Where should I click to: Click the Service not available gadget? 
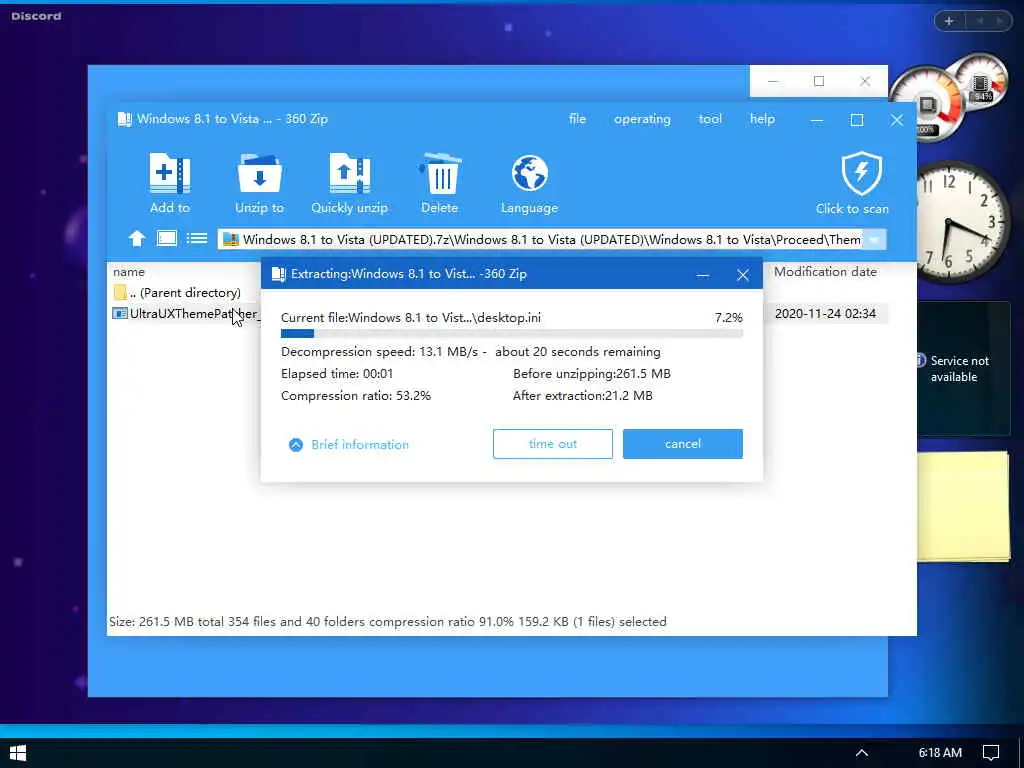pyautogui.click(x=963, y=368)
